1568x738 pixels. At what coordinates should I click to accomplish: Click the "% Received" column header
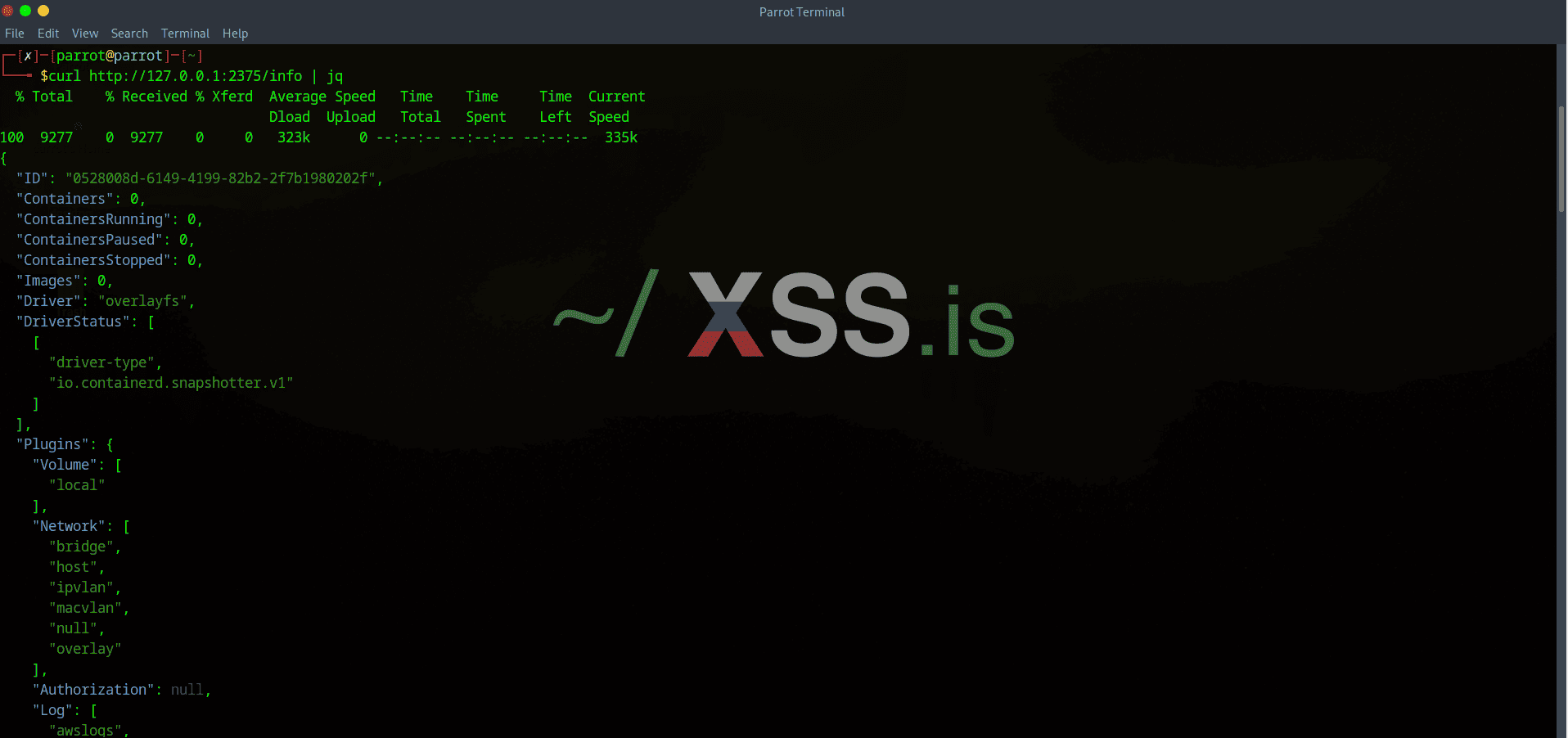pos(146,97)
